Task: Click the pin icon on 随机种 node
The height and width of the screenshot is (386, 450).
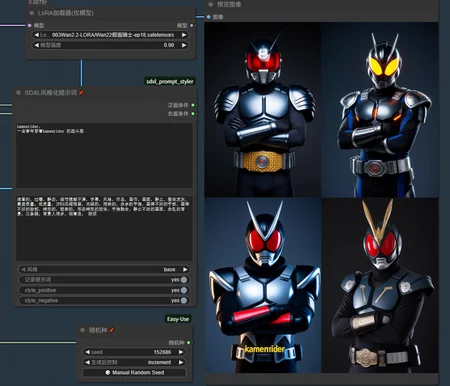Action: click(x=111, y=330)
